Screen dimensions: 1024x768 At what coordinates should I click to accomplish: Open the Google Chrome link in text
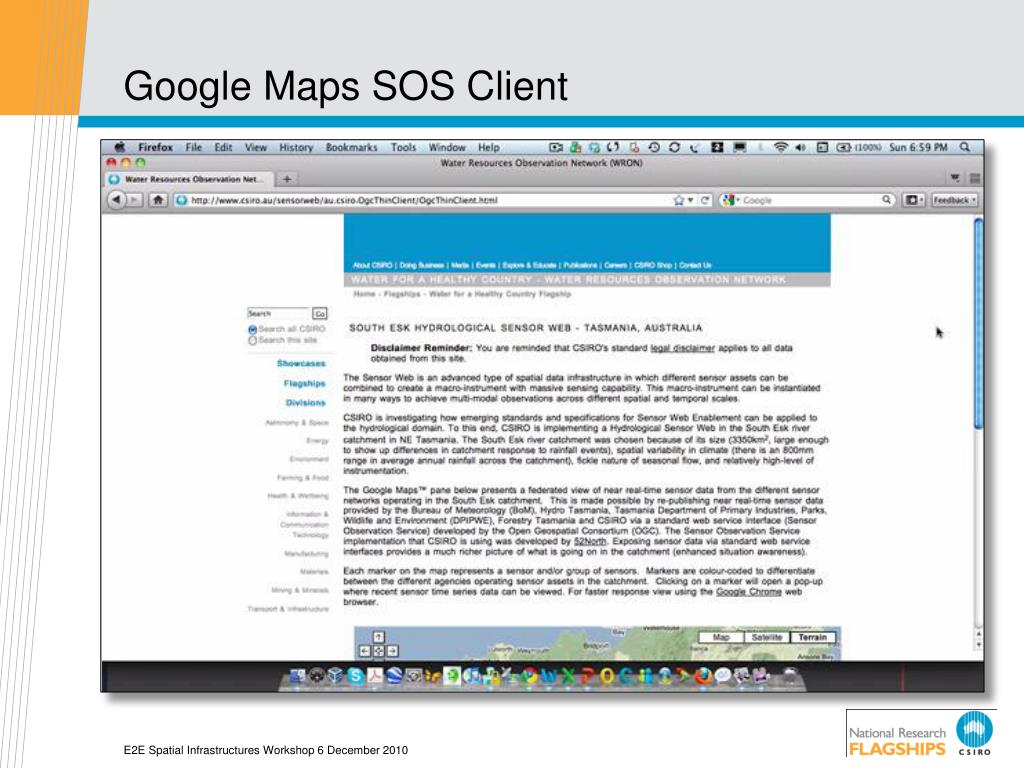(748, 592)
